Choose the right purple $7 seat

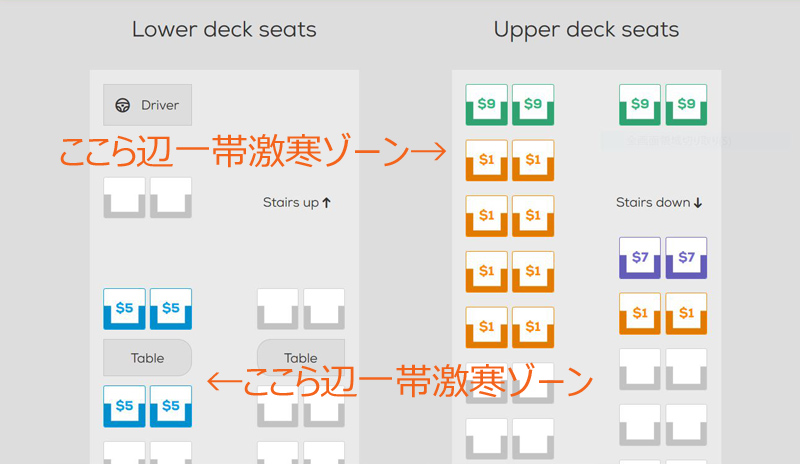click(x=686, y=258)
